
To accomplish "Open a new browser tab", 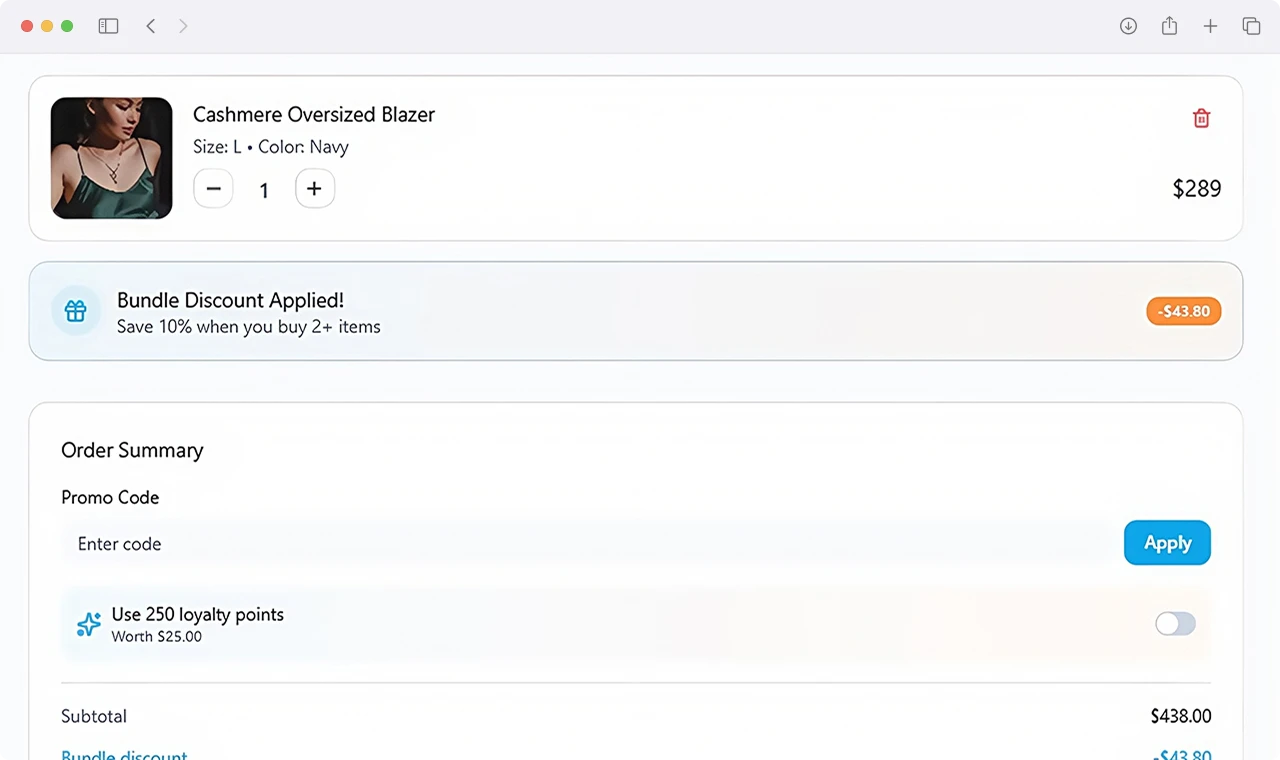I will click(1210, 26).
